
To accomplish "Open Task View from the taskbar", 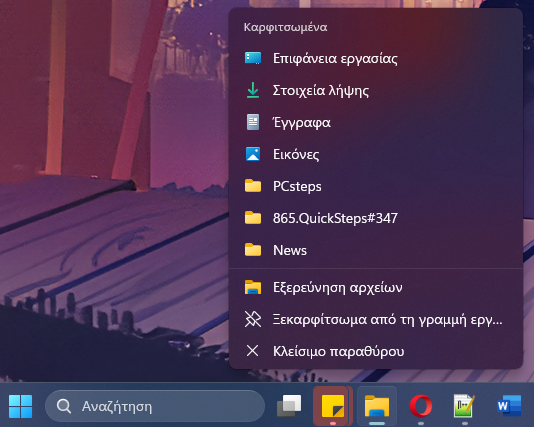I will click(289, 406).
